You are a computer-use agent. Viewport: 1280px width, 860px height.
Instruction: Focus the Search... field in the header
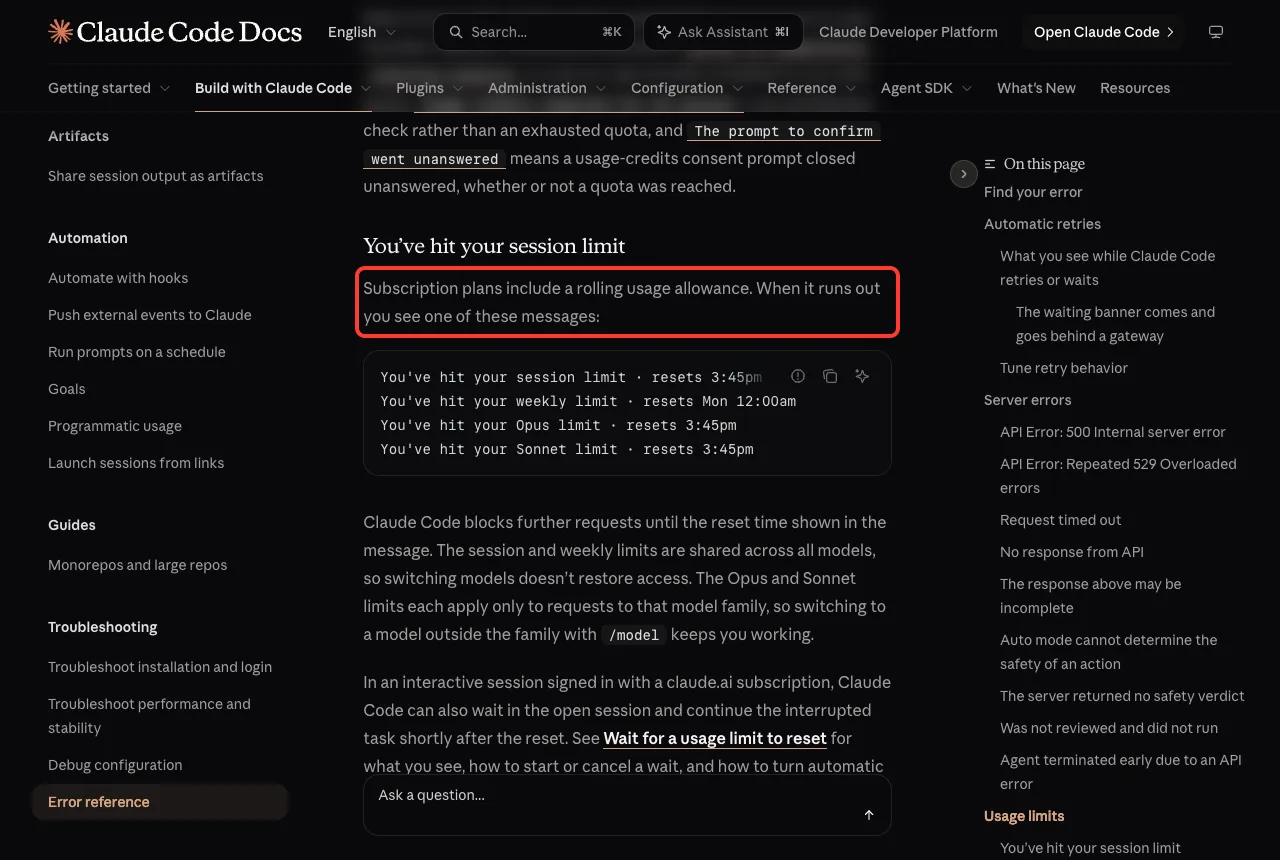(535, 32)
